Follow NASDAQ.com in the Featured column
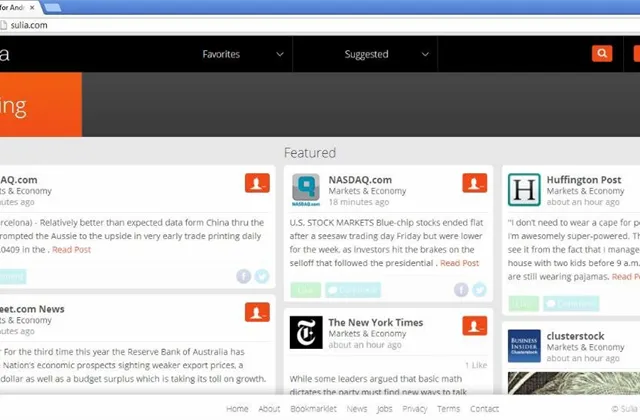The width and height of the screenshot is (640, 420). (475, 183)
